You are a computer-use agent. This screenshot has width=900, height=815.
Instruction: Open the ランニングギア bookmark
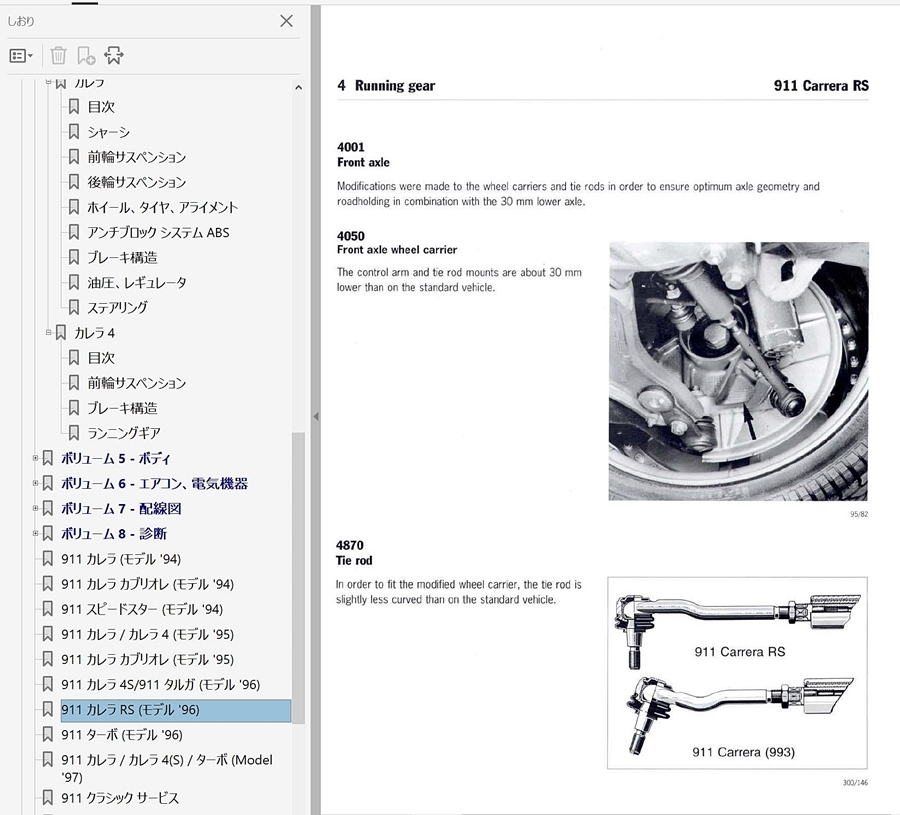pyautogui.click(x=124, y=433)
